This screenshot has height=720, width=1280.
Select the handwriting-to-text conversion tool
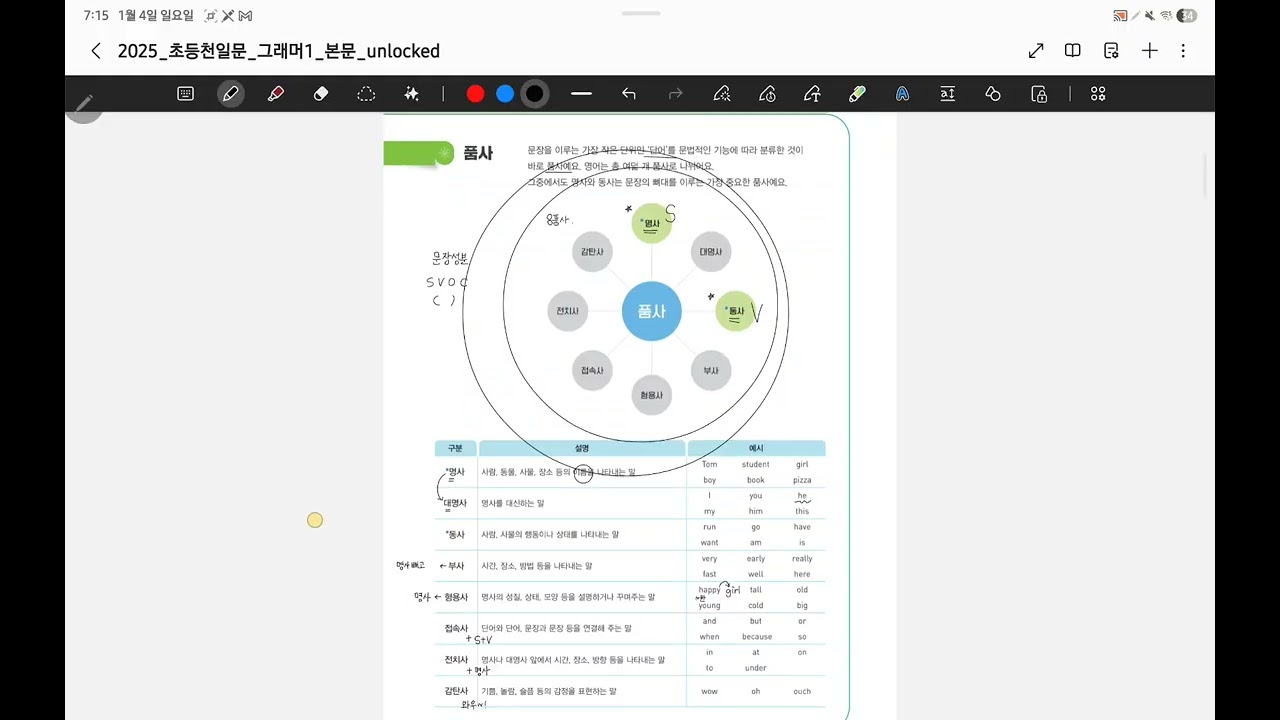click(x=812, y=94)
